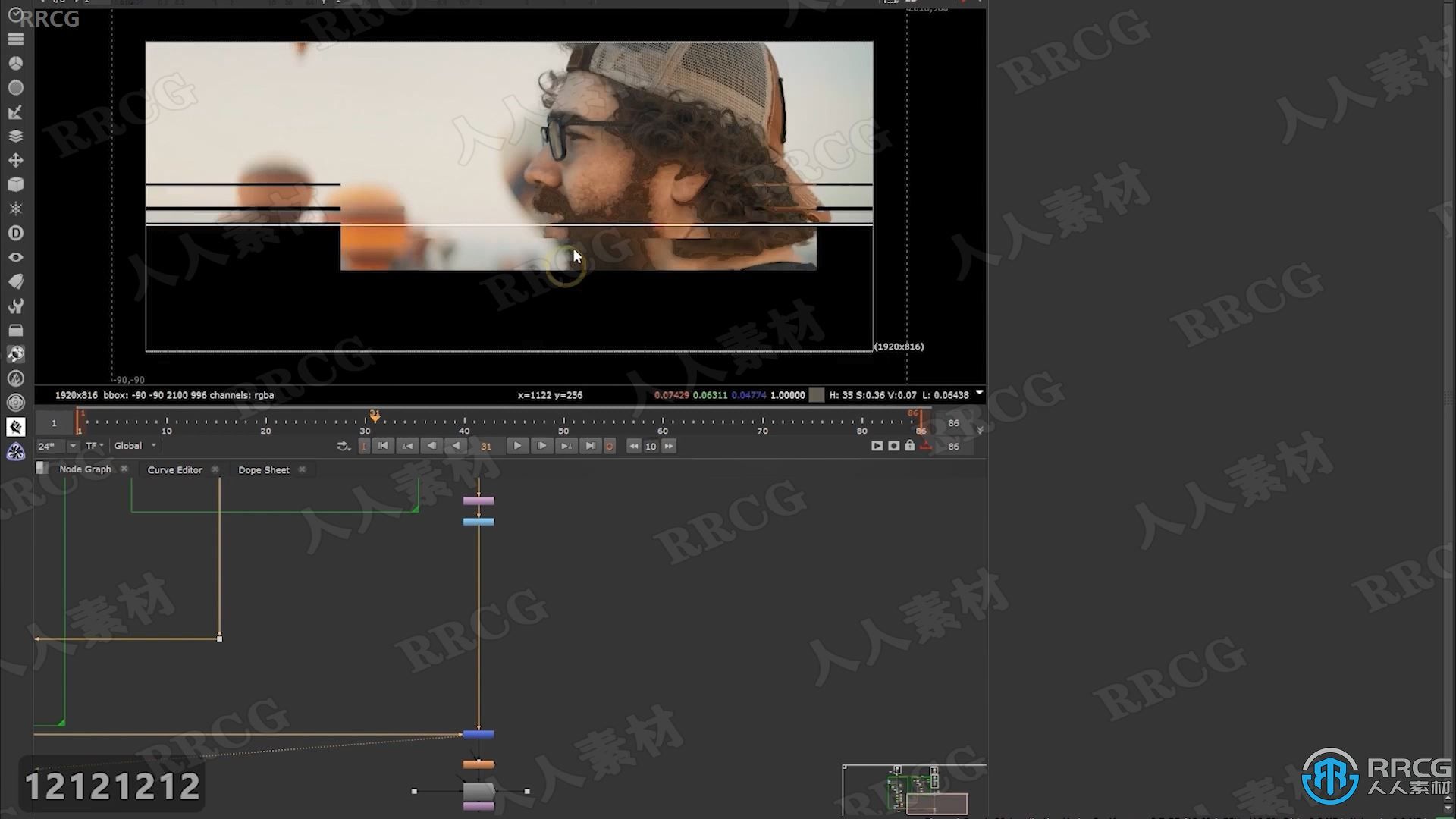Click the timeline playhead at frame 31
Image resolution: width=1456 pixels, height=819 pixels.
coord(375,416)
